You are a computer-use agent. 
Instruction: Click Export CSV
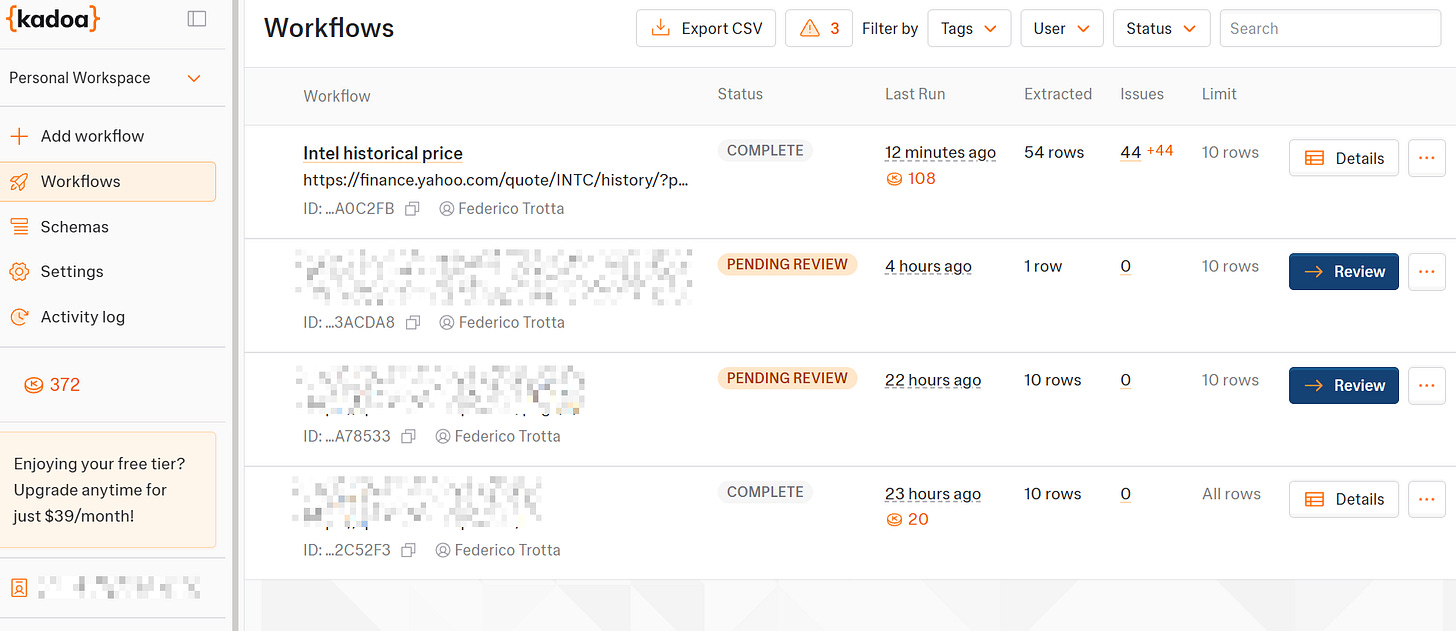pos(705,28)
